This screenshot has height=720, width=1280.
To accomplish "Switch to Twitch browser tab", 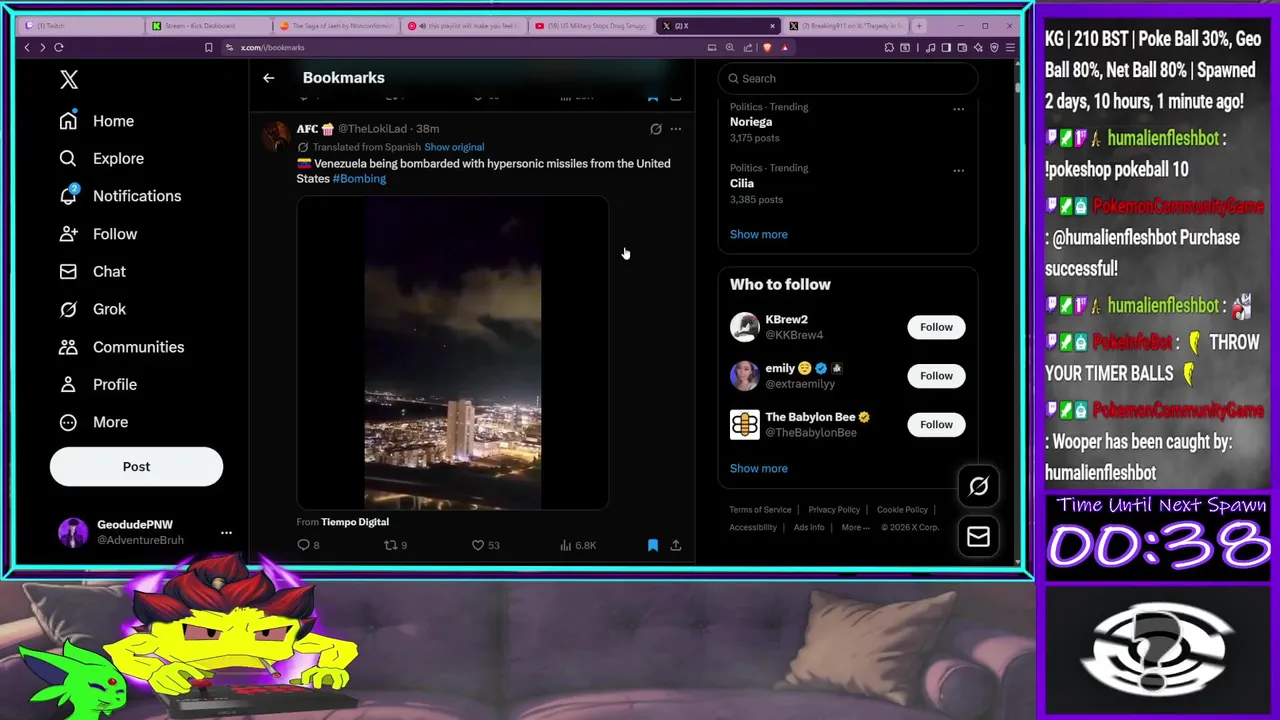I will click(80, 25).
